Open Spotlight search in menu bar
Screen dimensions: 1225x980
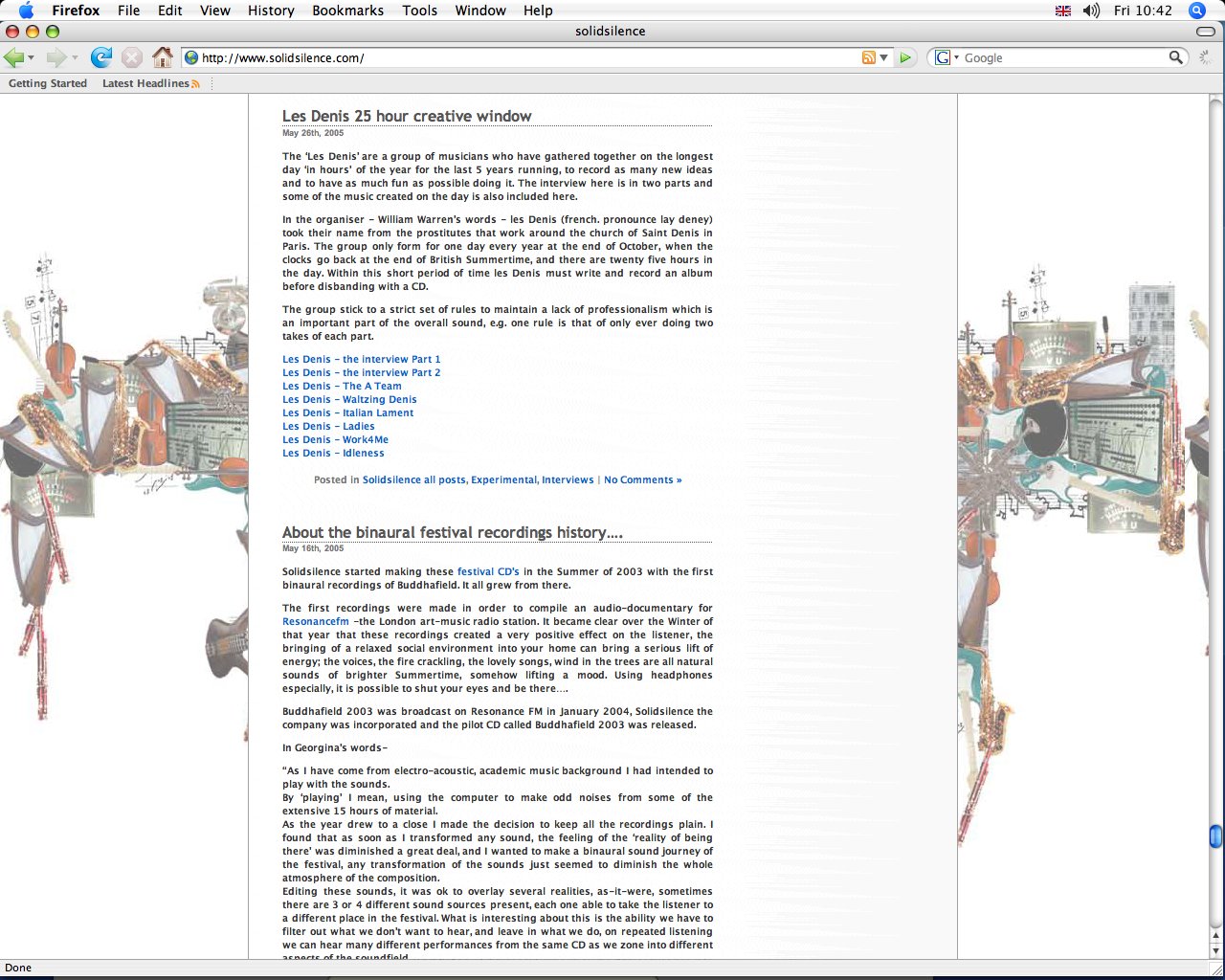click(1196, 11)
